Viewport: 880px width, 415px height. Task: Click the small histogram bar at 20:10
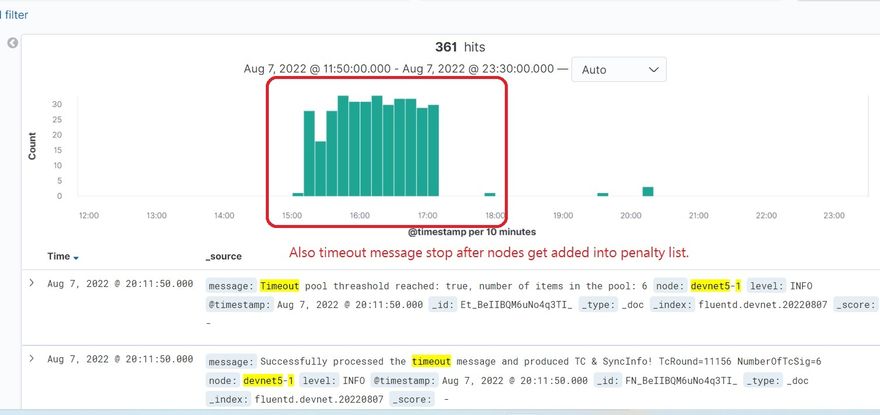pos(648,191)
